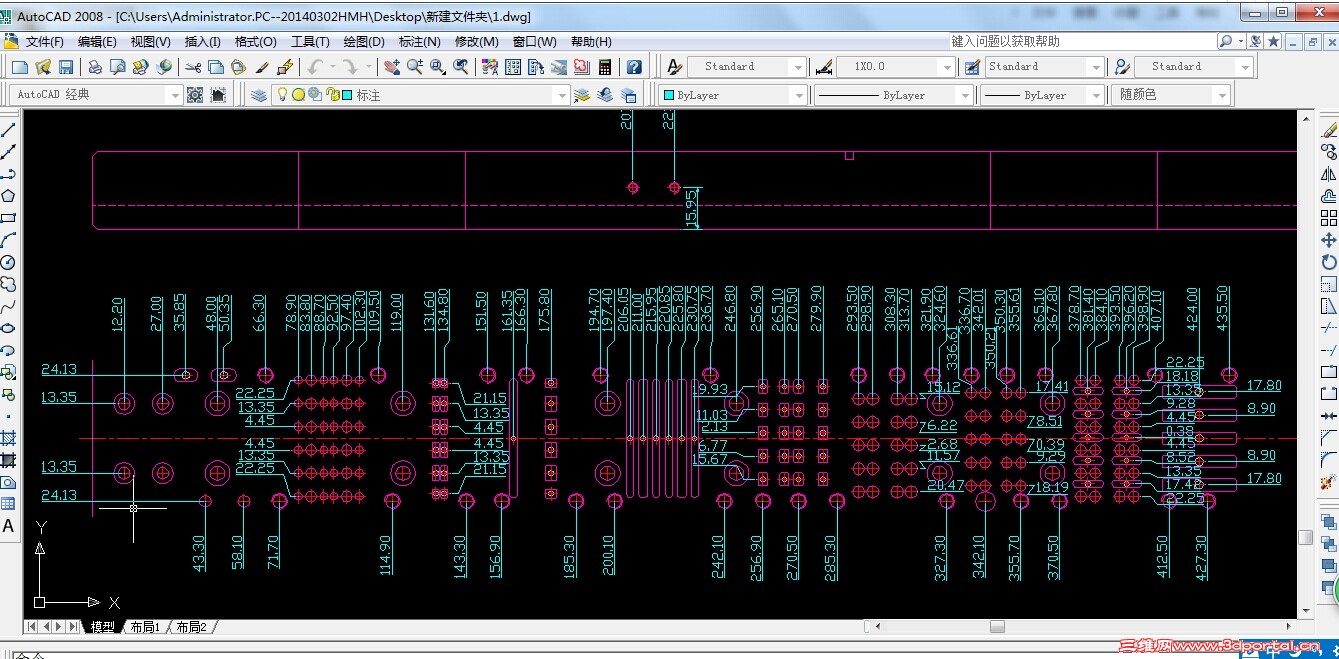The height and width of the screenshot is (659, 1339).
Task: Toggle the layer on/off lightbulb icon
Action: pyautogui.click(x=283, y=95)
